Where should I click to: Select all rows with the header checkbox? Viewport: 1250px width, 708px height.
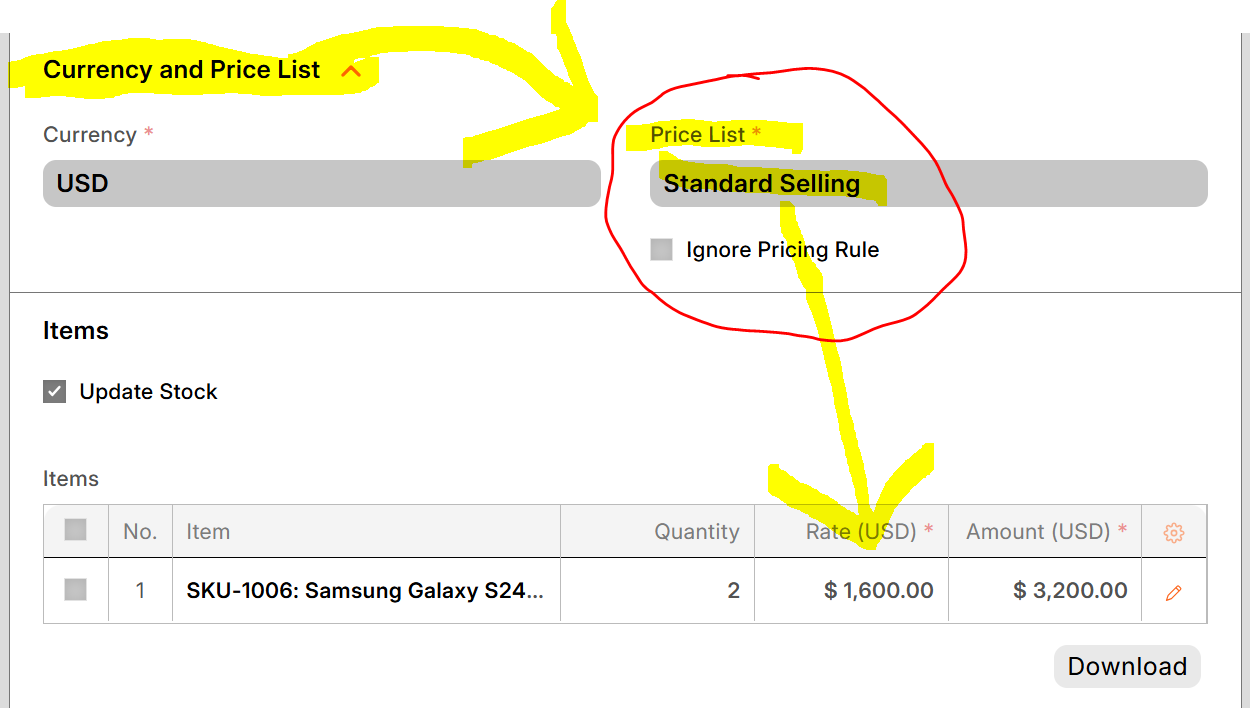[x=76, y=531]
